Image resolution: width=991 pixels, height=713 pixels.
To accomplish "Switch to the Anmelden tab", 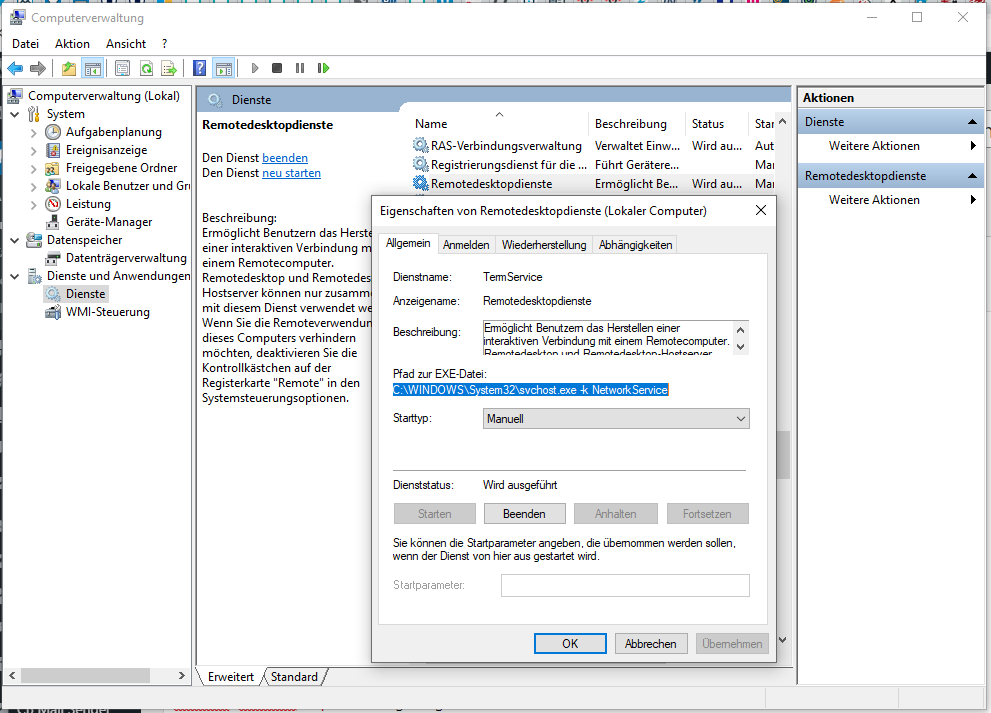I will point(466,245).
